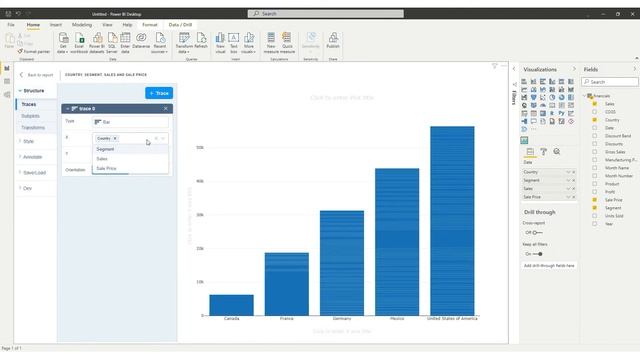640x360 pixels.
Task: Open the Subplots section
Action: pyautogui.click(x=31, y=116)
